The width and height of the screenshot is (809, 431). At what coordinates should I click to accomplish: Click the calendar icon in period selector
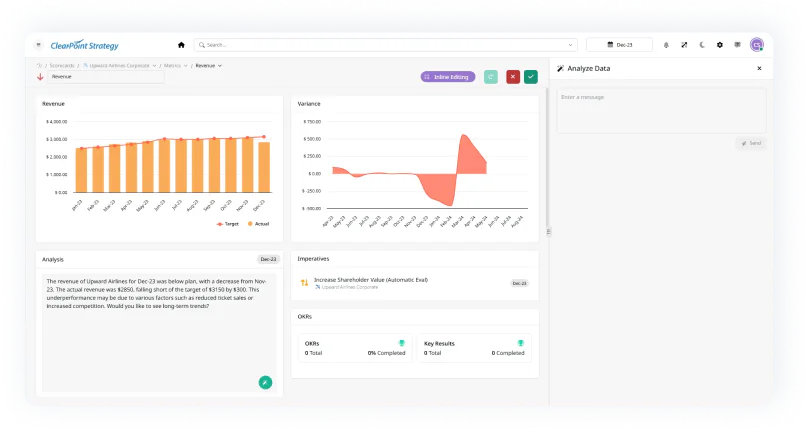click(x=610, y=45)
